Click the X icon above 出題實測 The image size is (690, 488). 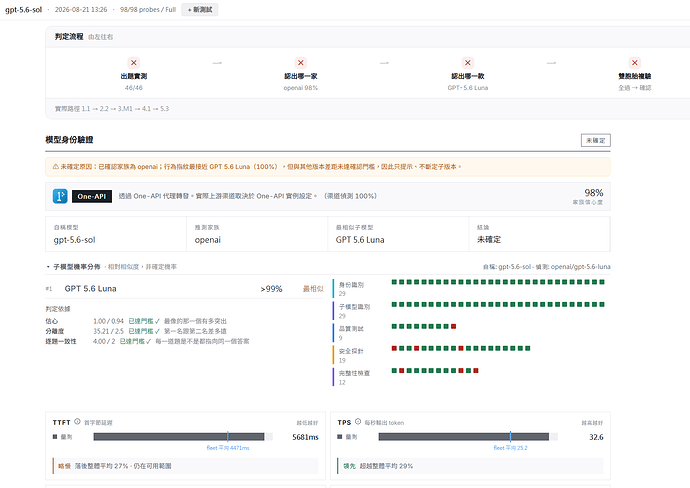[134, 62]
